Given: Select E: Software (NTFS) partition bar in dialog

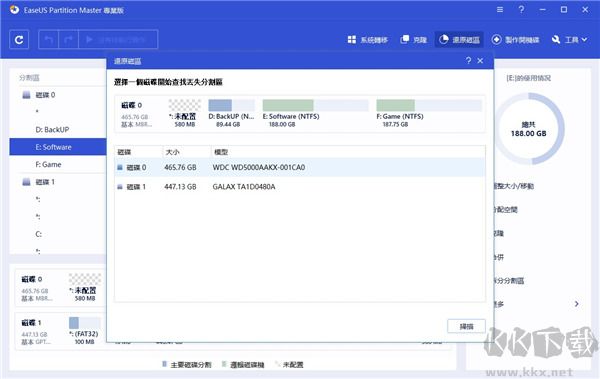Looking at the screenshot, I should coord(315,113).
